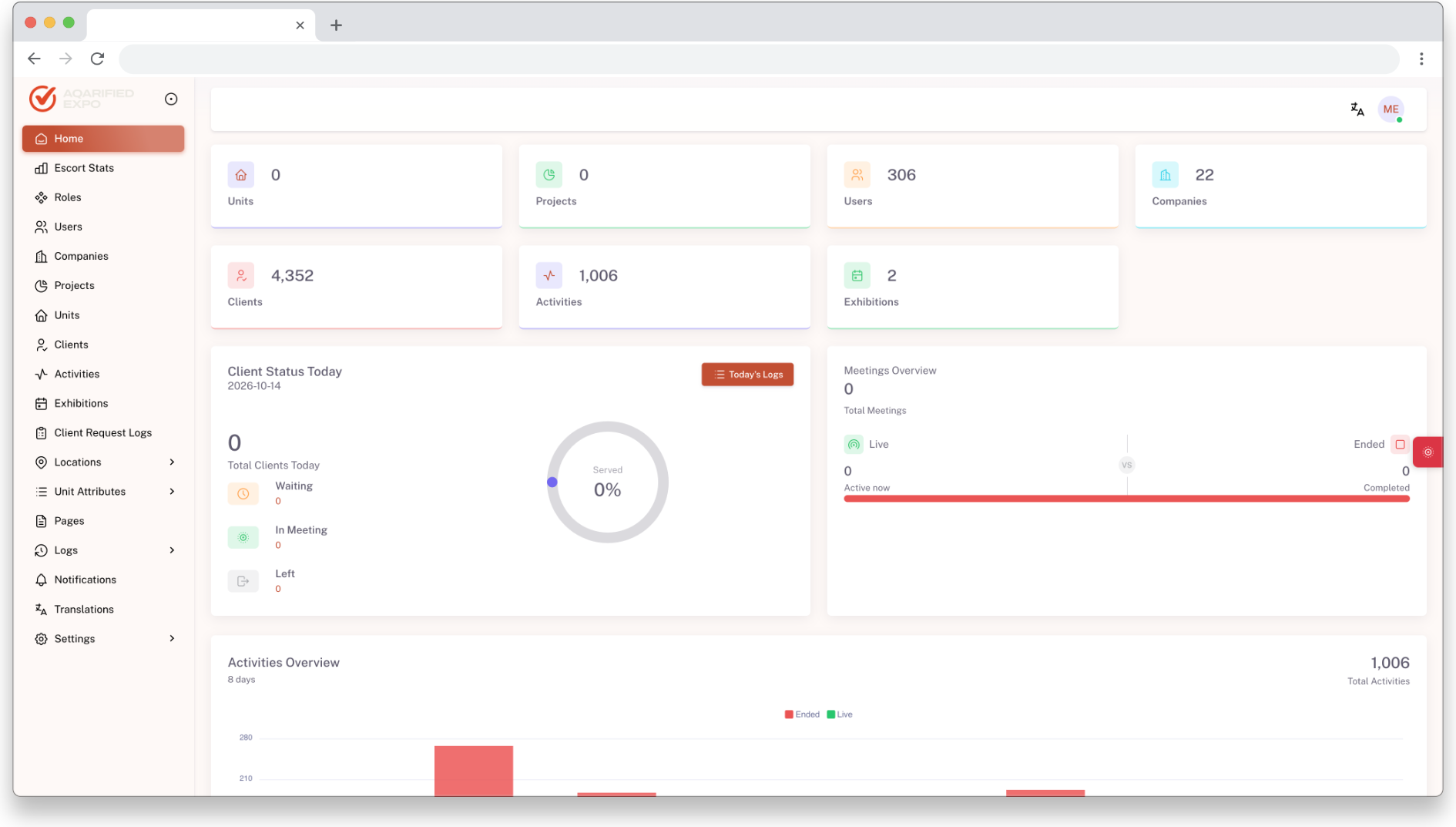Toggle the sidebar collapse circle icon
This screenshot has height=827, width=1456.
point(171,99)
